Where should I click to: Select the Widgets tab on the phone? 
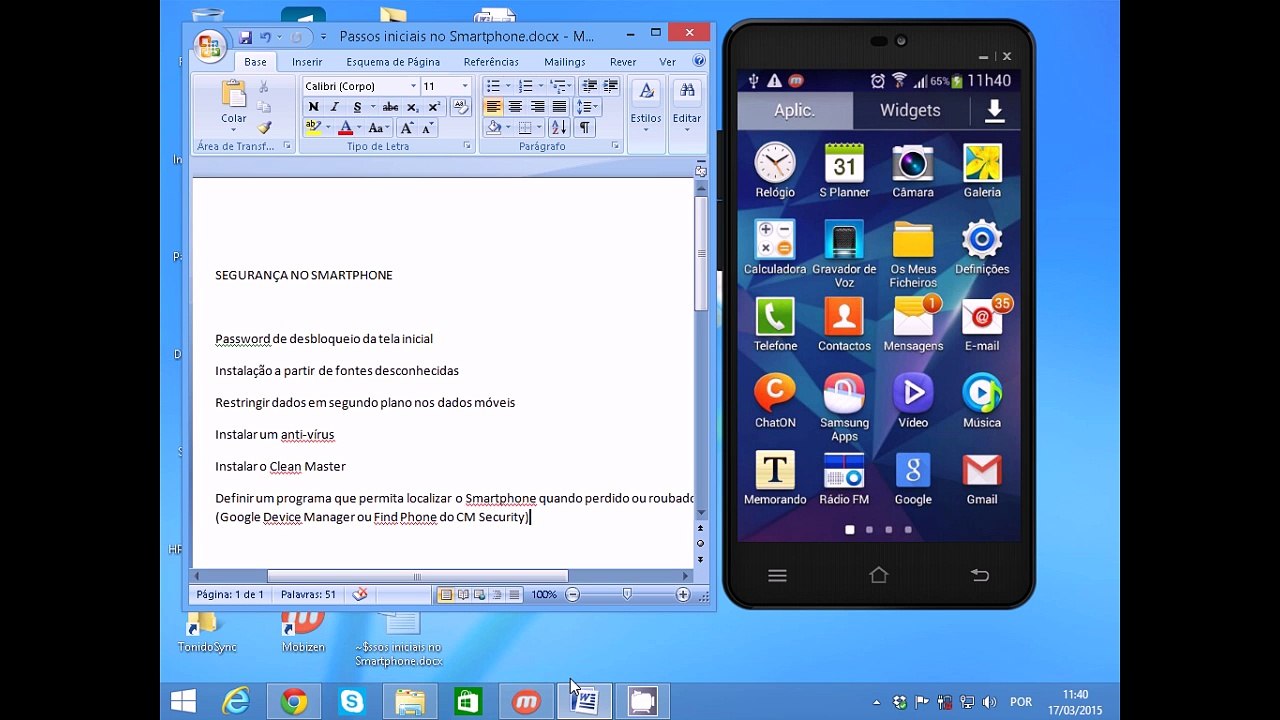pyautogui.click(x=910, y=111)
